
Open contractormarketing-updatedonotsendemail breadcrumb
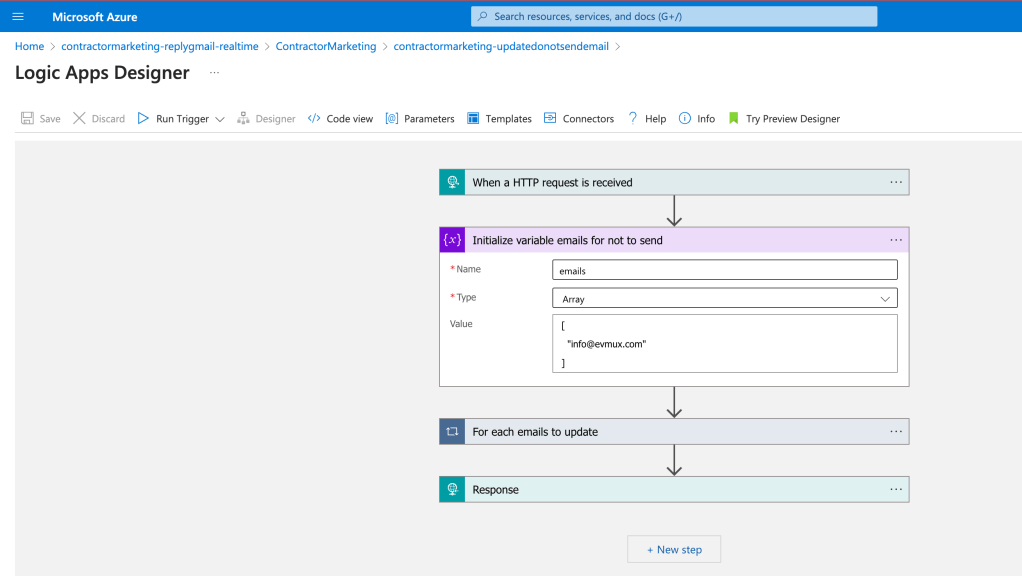(x=501, y=46)
